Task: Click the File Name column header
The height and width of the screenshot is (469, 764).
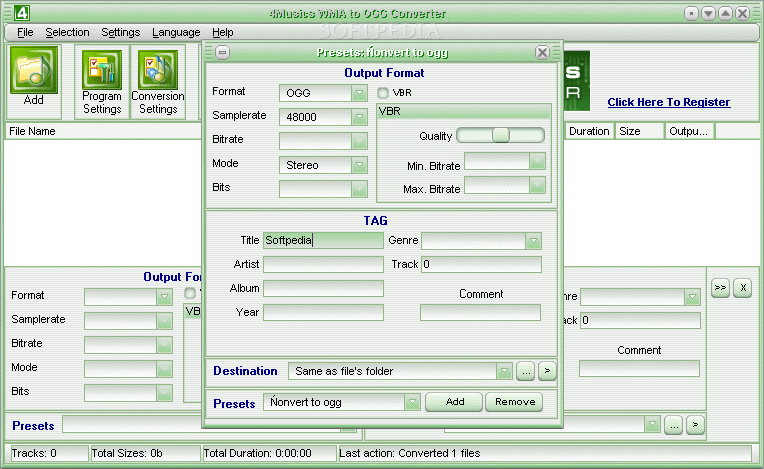Action: pyautogui.click(x=103, y=131)
